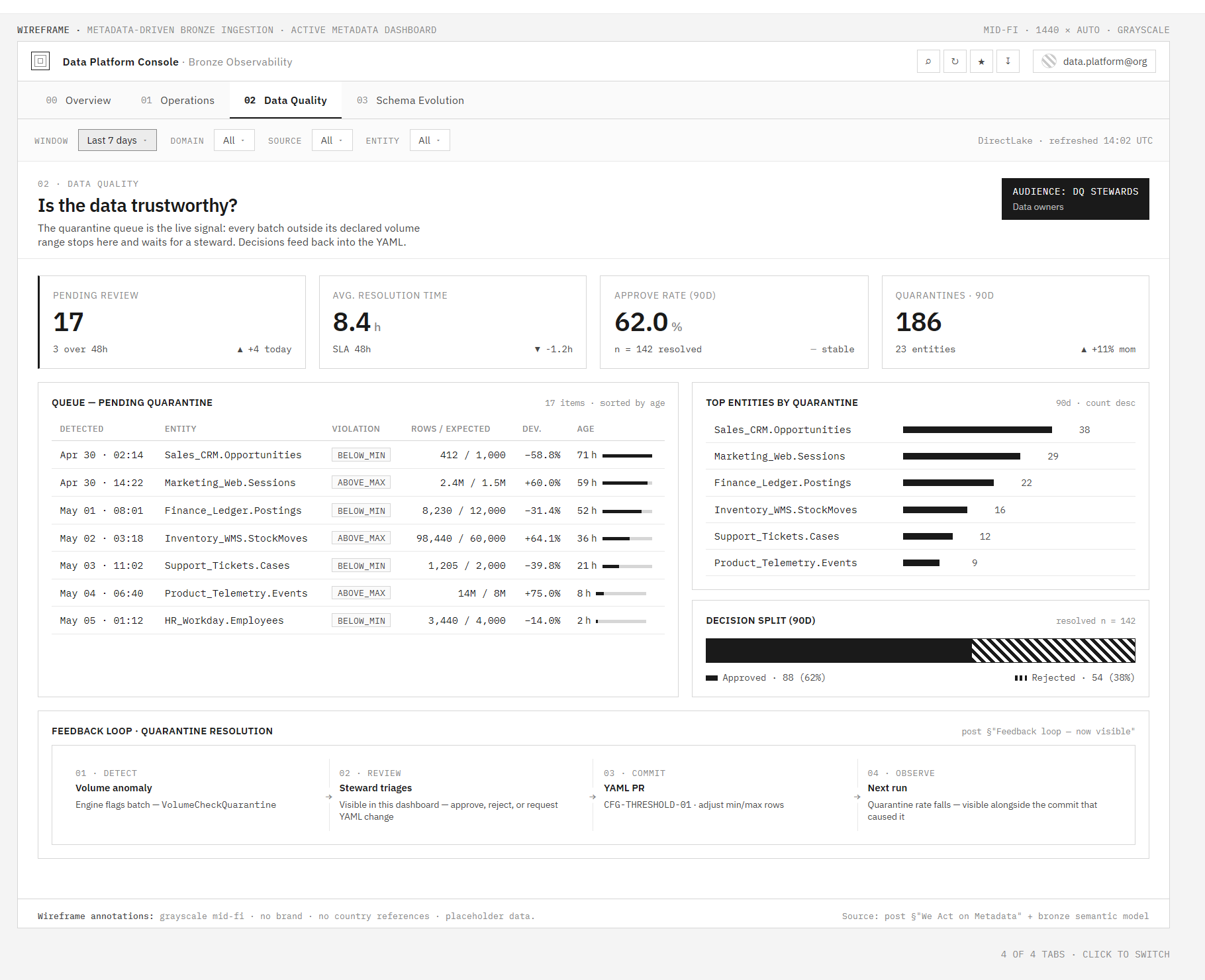
Task: Click the Quarantines 90D card
Action: pyautogui.click(x=1016, y=322)
